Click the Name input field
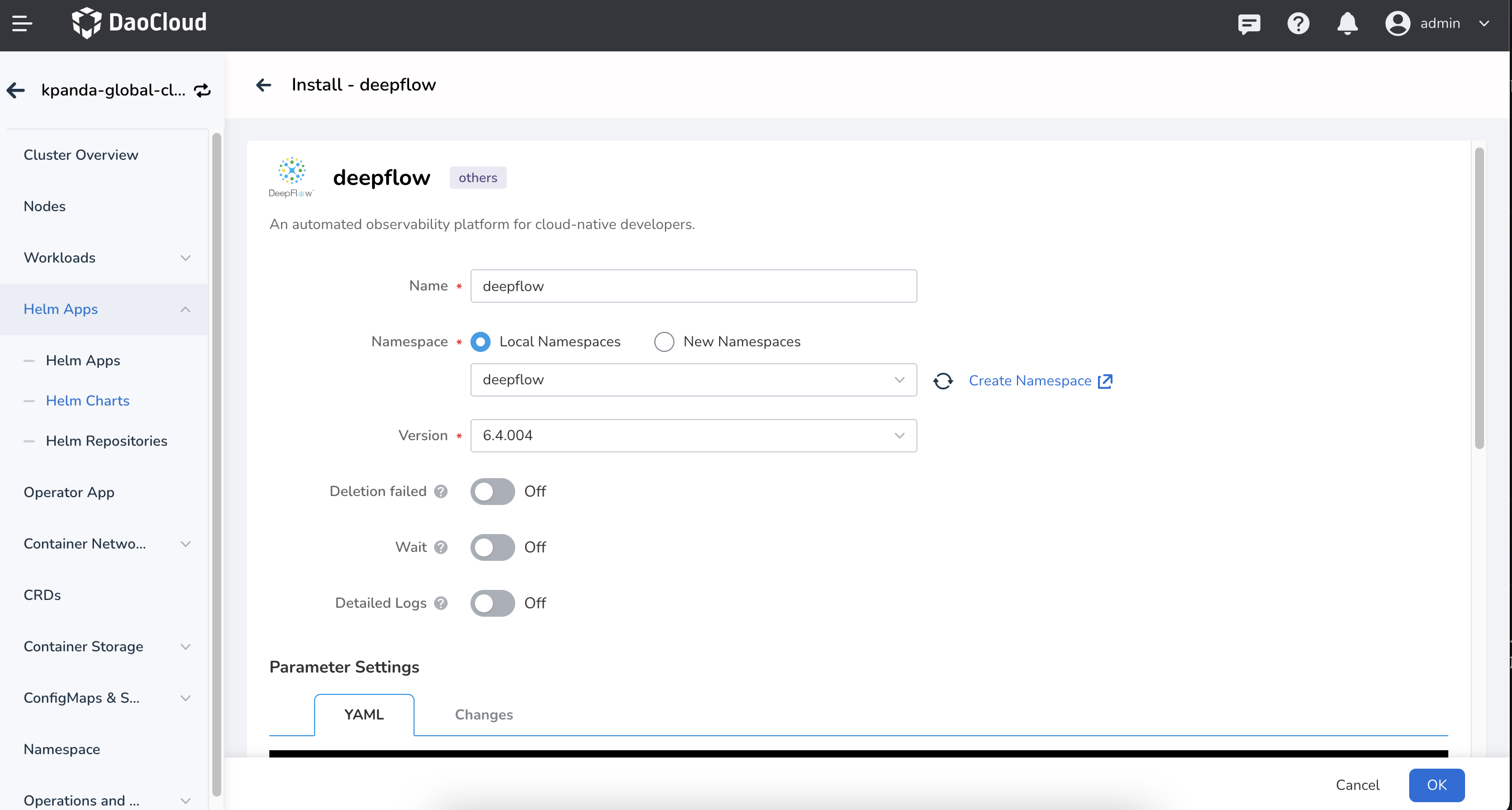 click(693, 287)
